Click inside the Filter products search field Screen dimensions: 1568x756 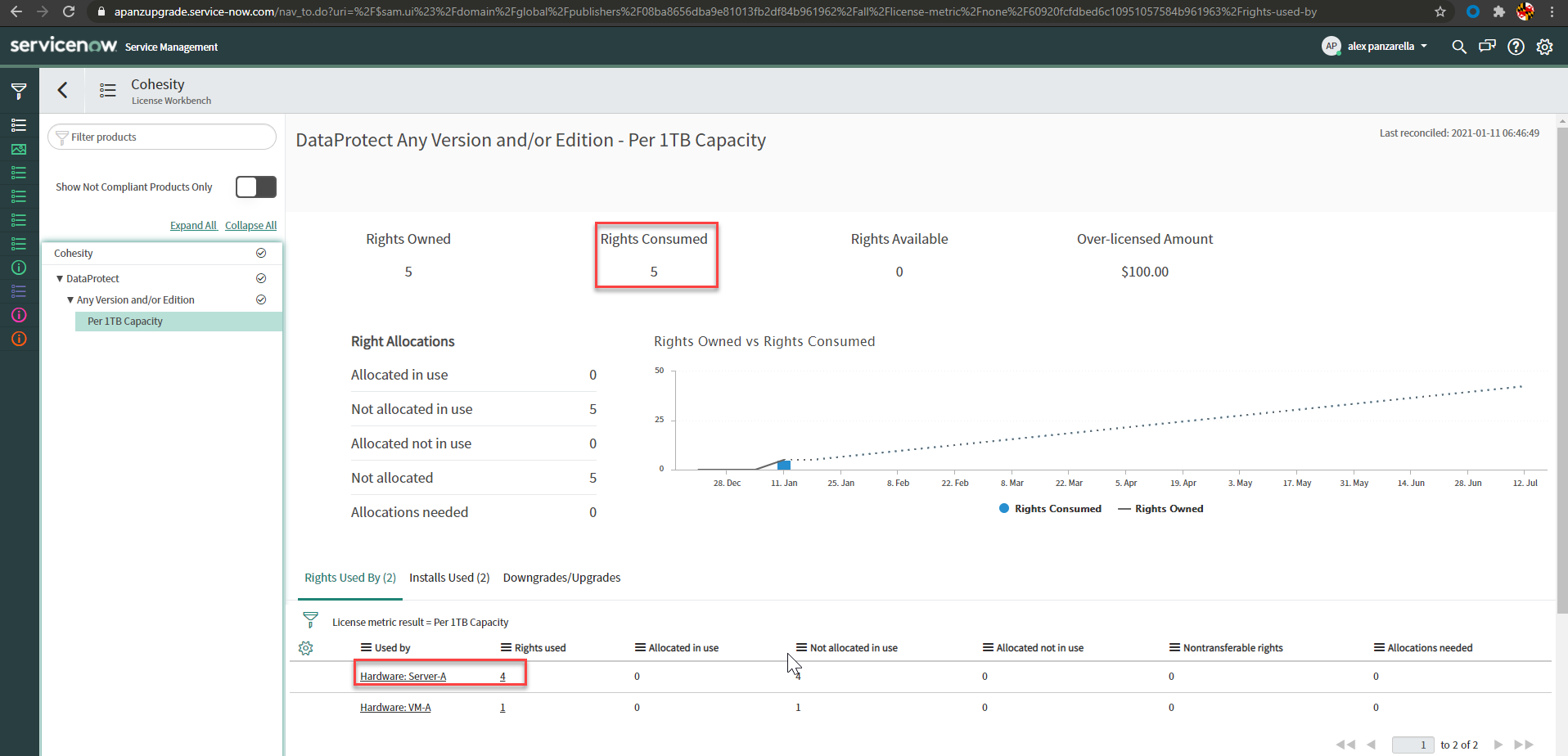(161, 137)
